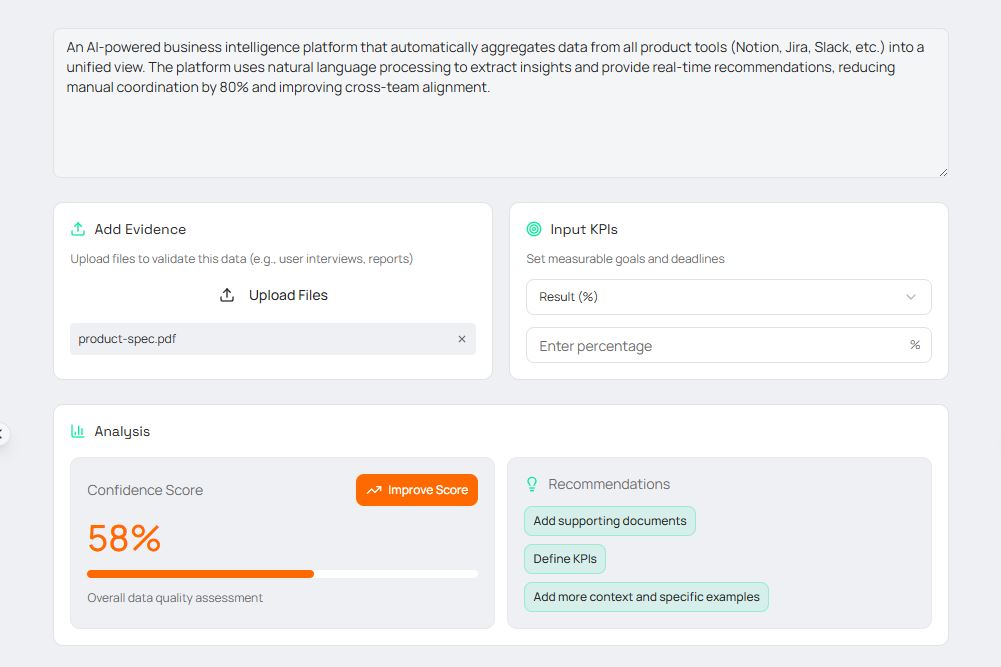Remove product-spec.pdf with the X icon
The image size is (1001, 667).
[462, 339]
